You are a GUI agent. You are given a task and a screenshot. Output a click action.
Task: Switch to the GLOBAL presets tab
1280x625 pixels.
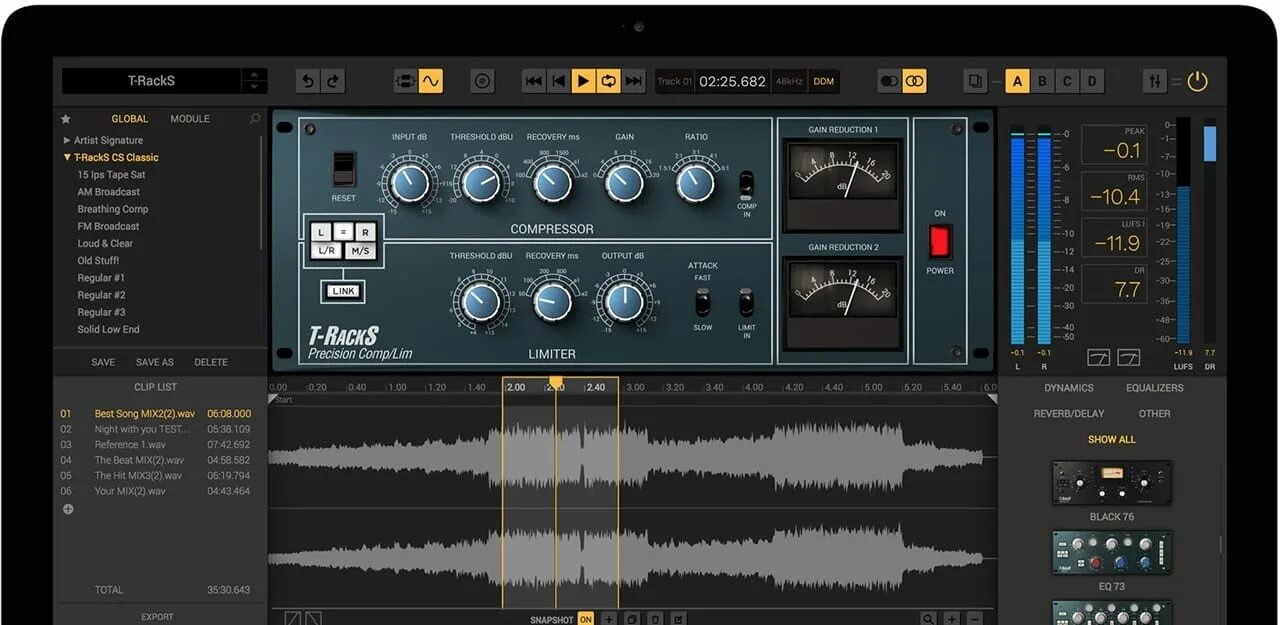129,119
